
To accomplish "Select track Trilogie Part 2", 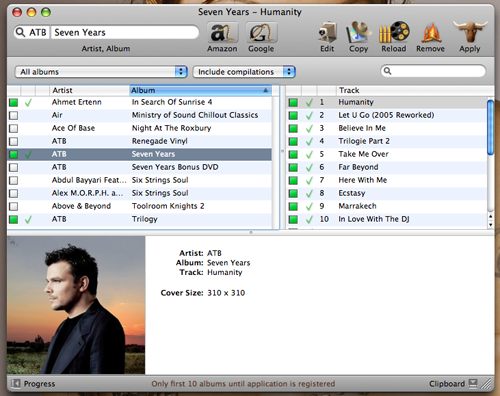I will coord(364,141).
